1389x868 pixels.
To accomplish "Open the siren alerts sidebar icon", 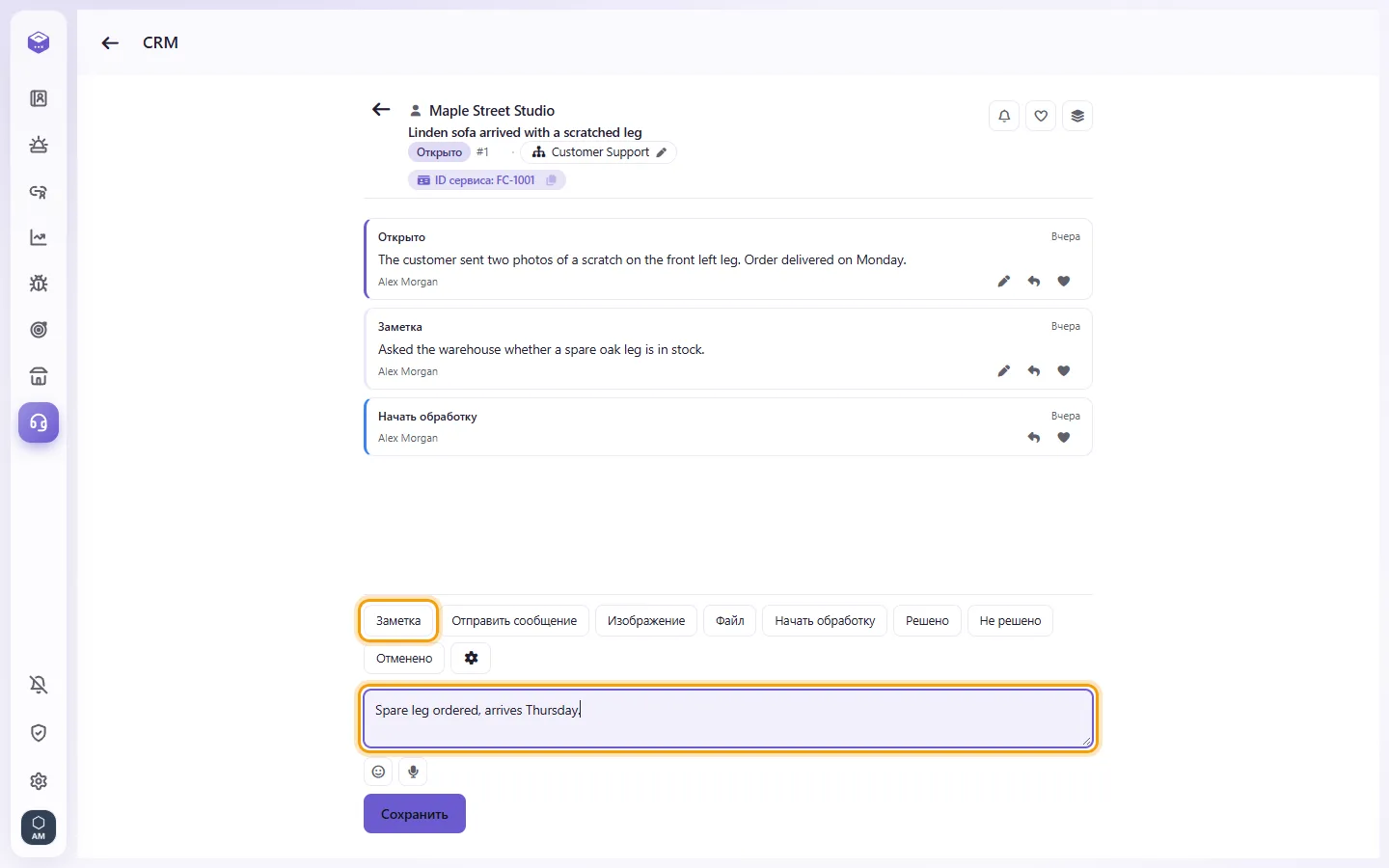I will point(39,145).
